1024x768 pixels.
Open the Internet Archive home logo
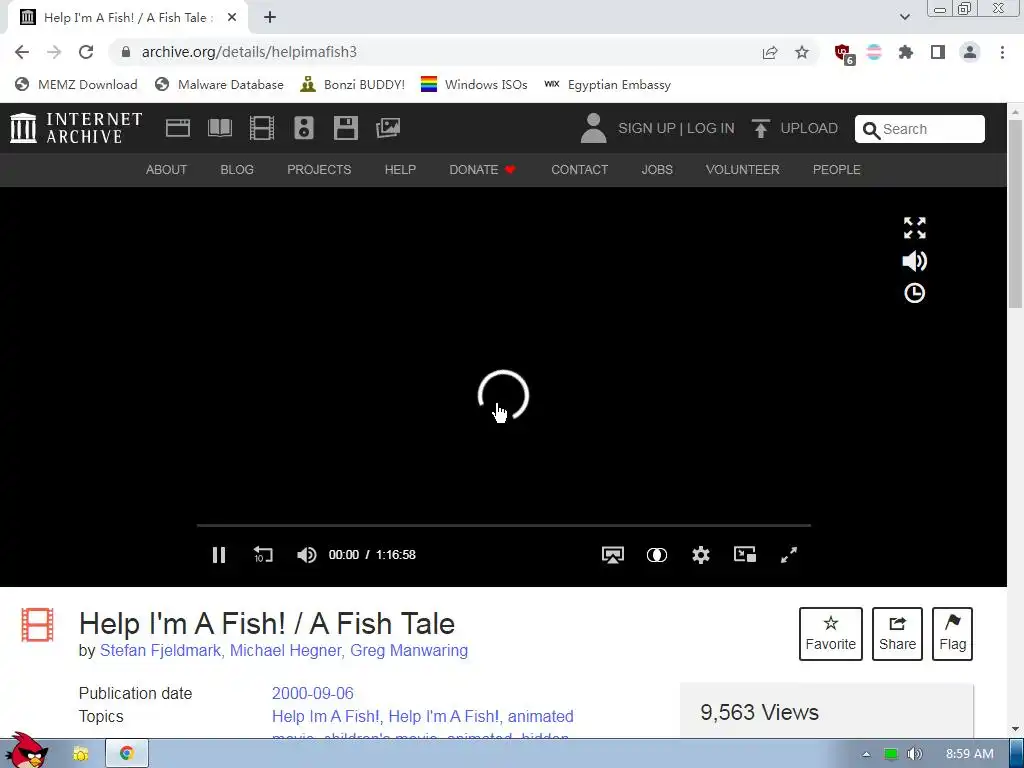pyautogui.click(x=76, y=128)
